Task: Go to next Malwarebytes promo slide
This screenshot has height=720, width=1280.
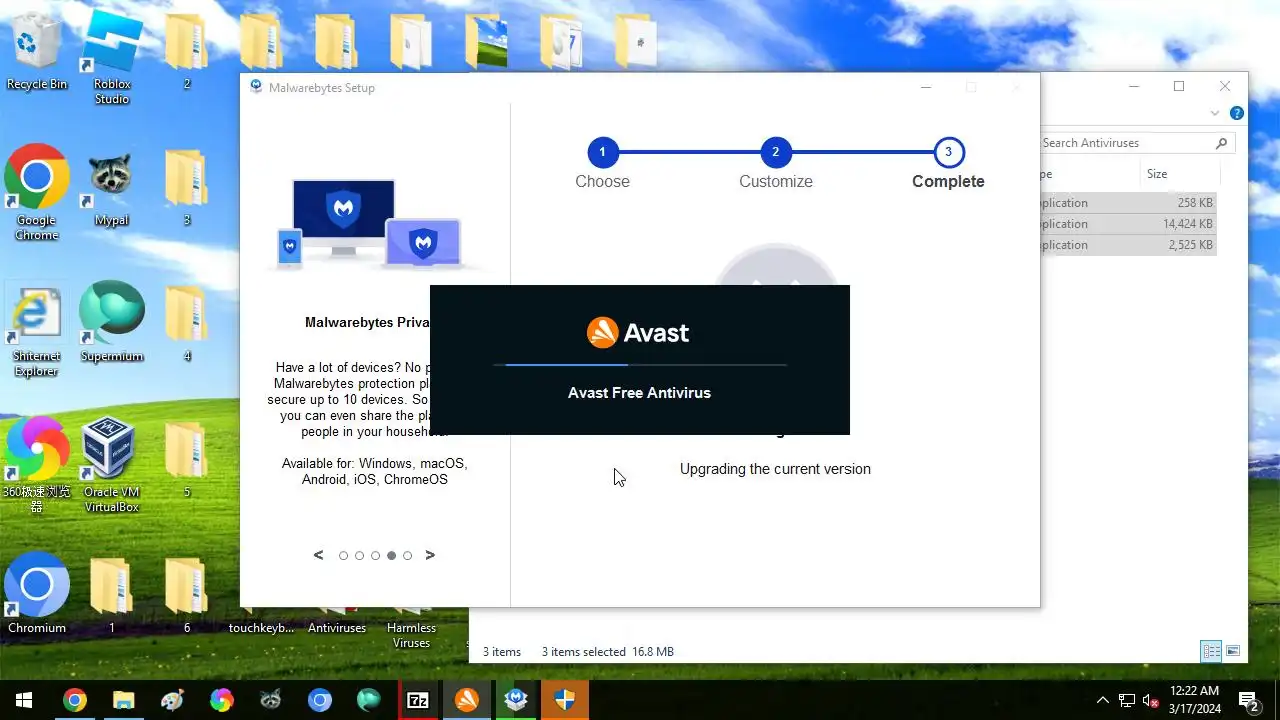Action: [430, 555]
